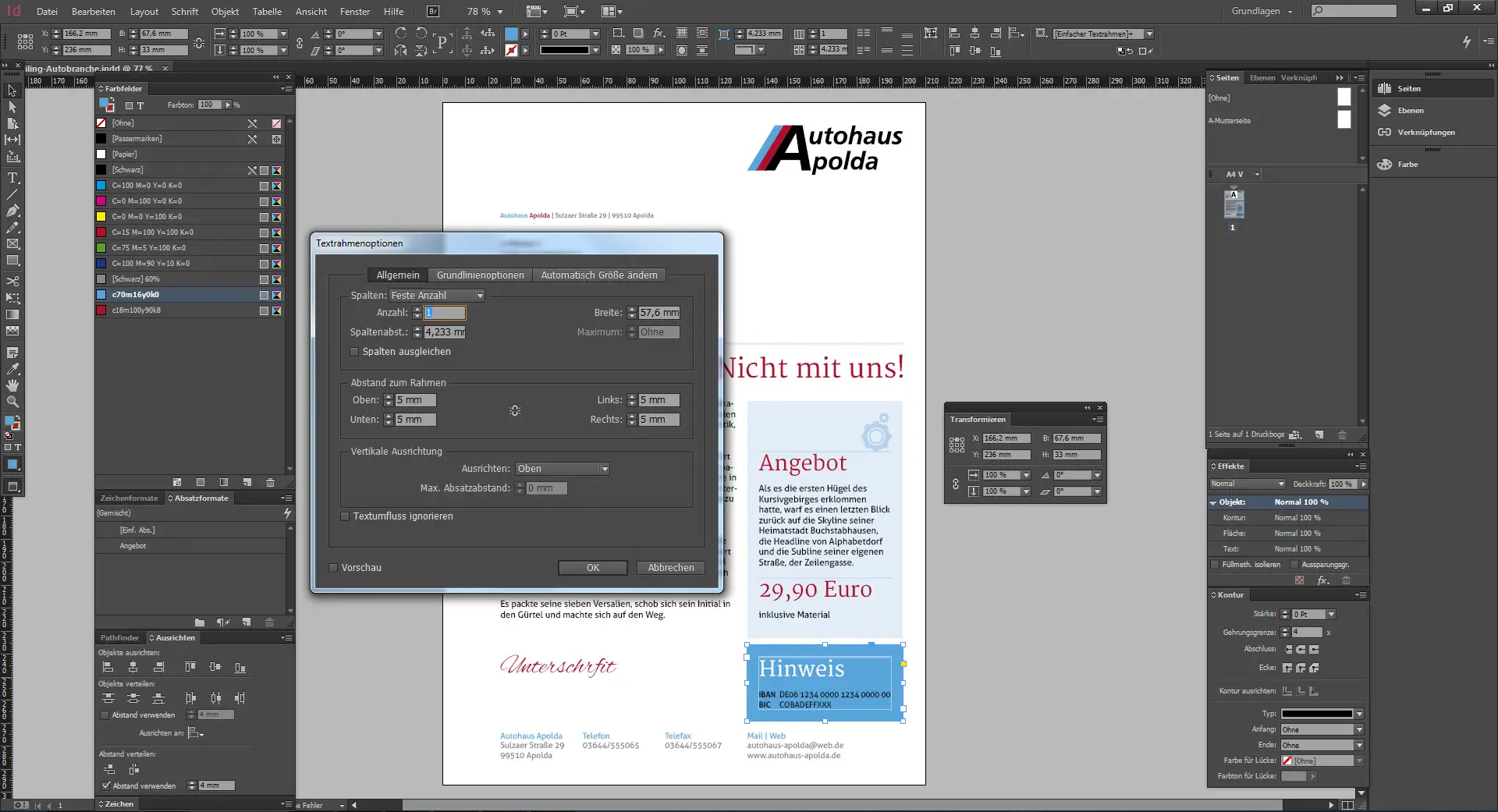Switch to the Grundlinienoptionen tab

pos(480,275)
